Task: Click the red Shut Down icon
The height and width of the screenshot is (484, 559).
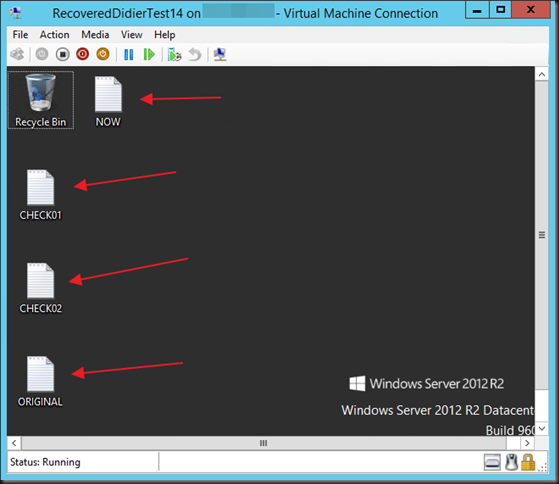Action: coord(82,55)
